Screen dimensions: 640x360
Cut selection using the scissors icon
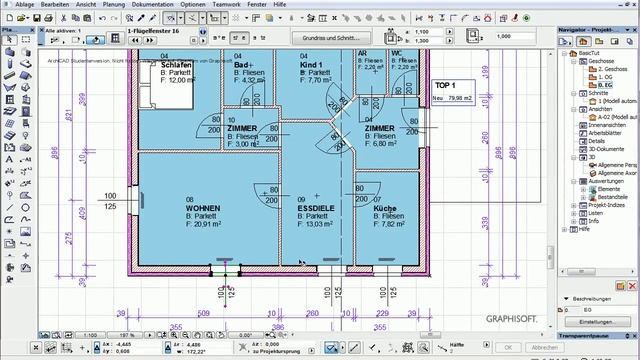click(64, 18)
